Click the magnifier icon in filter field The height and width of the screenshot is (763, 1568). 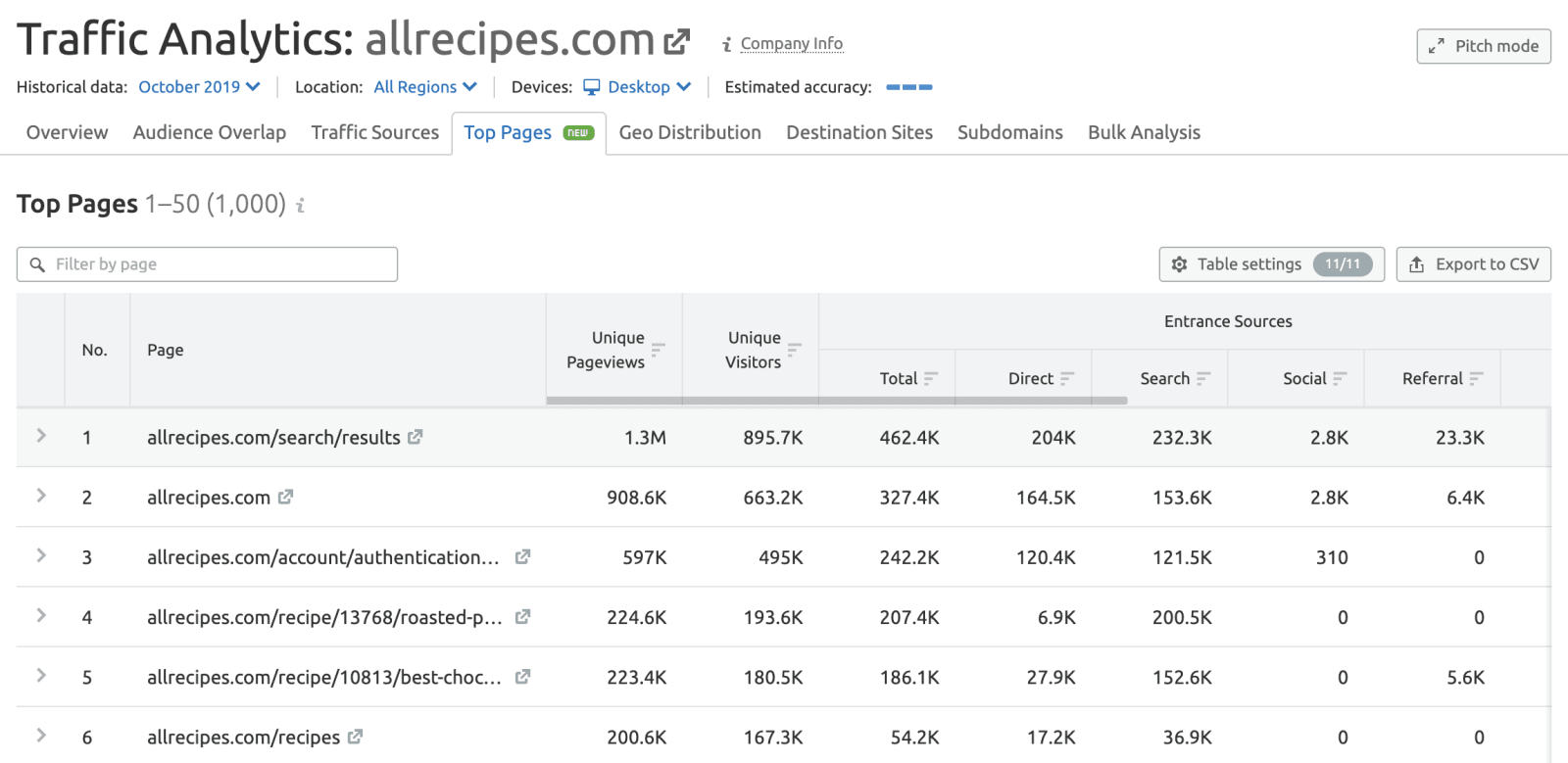pyautogui.click(x=37, y=264)
